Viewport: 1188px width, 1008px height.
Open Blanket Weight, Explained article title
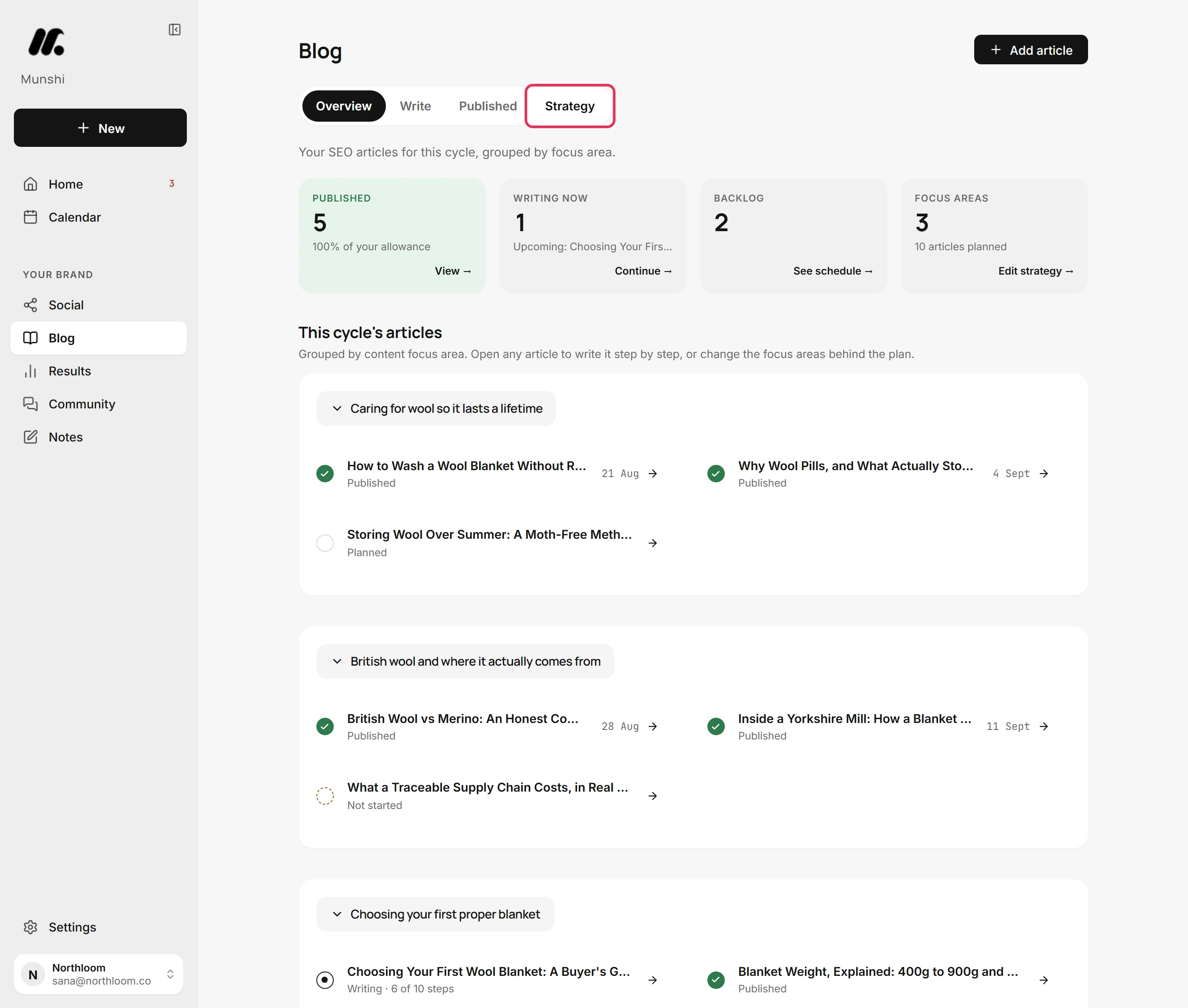tap(878, 972)
